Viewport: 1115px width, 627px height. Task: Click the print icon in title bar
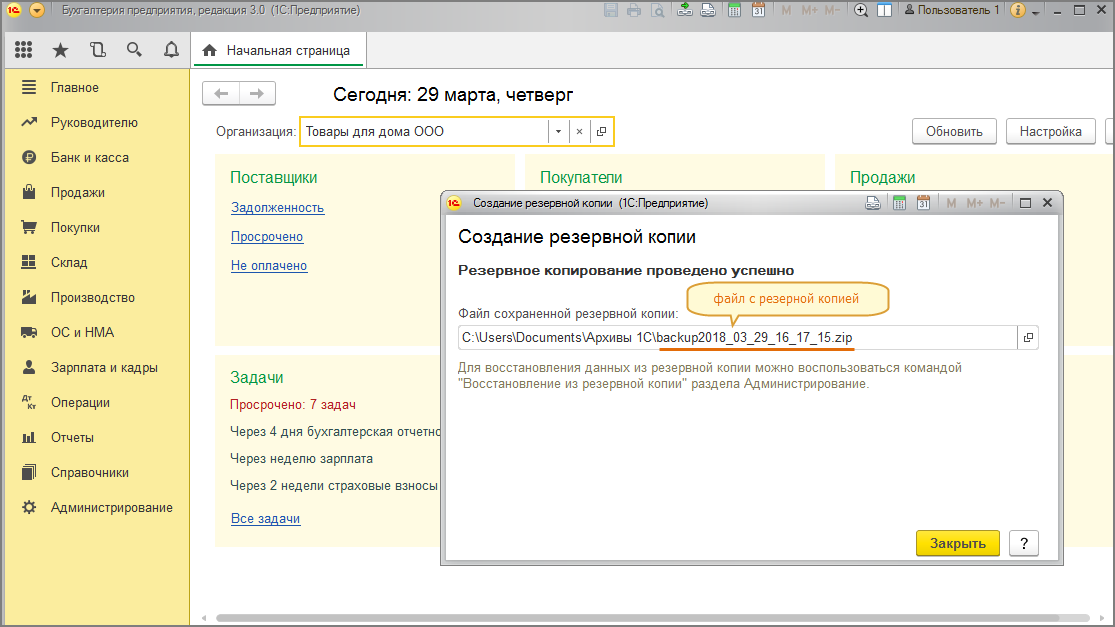coord(634,10)
